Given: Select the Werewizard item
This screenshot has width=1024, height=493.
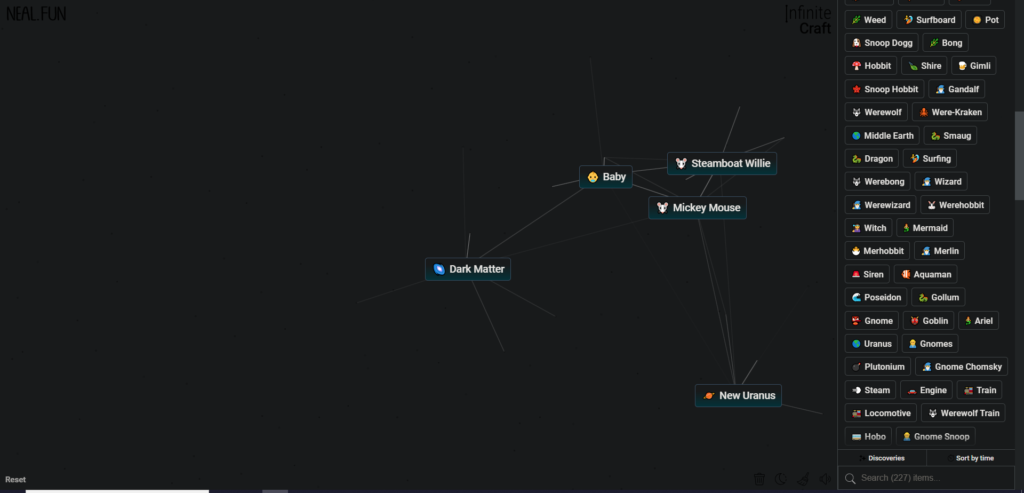Looking at the screenshot, I should 880,205.
